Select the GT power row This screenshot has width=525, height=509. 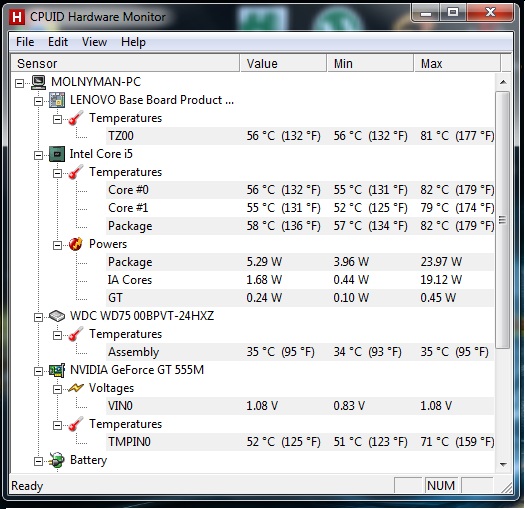tap(300, 298)
